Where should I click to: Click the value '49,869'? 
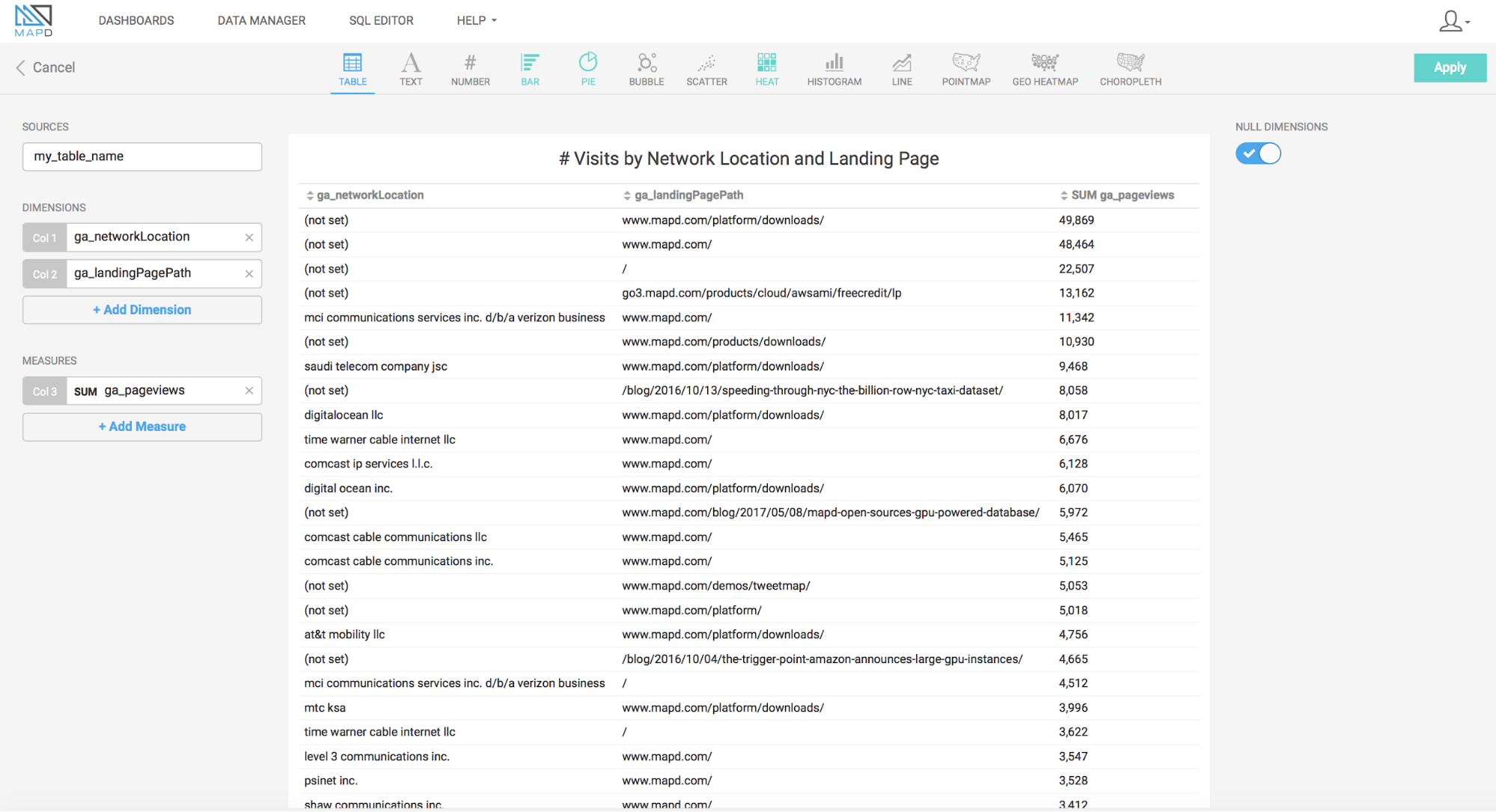pyautogui.click(x=1076, y=220)
